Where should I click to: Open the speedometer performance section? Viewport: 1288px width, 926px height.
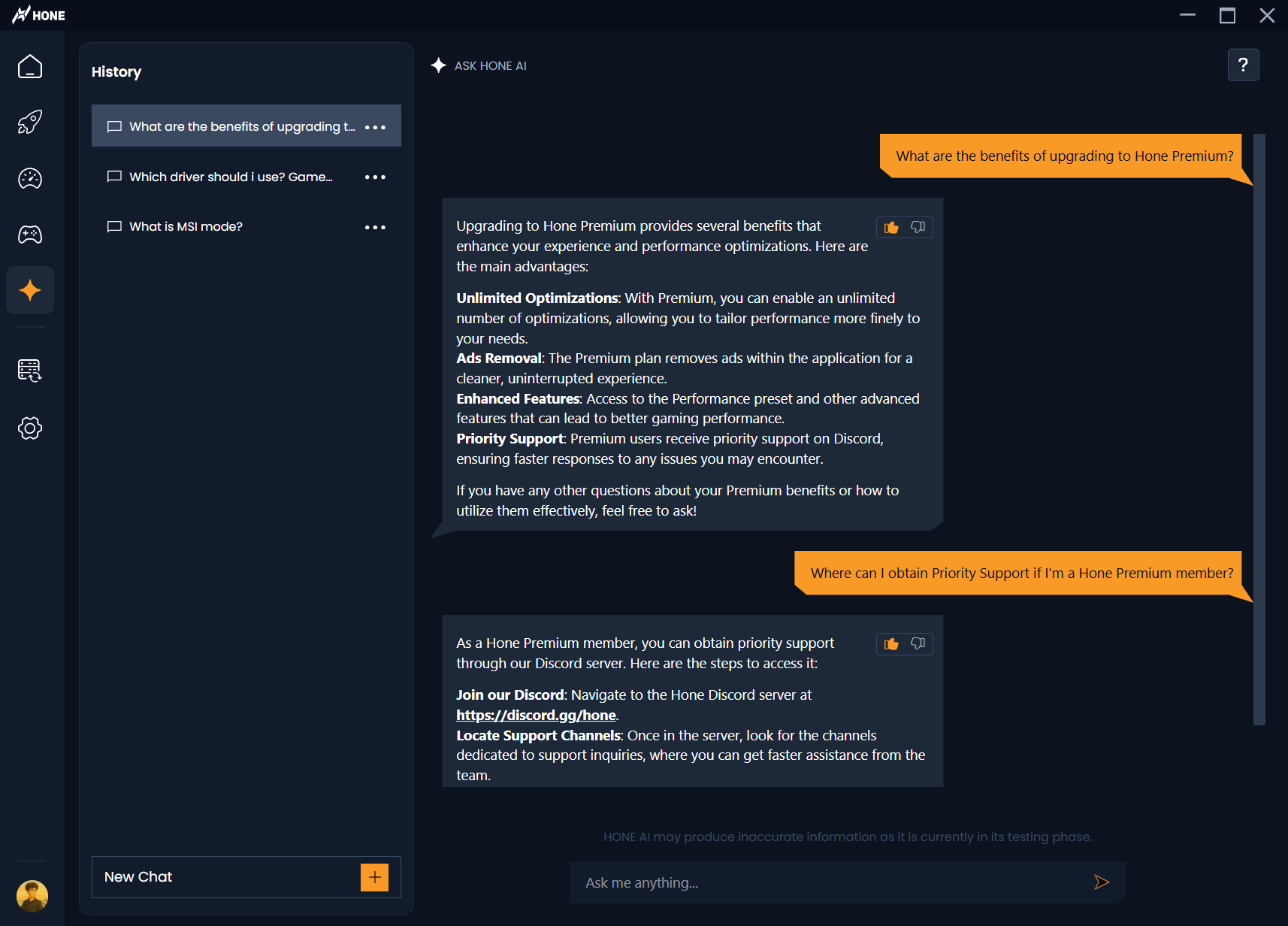(x=30, y=178)
